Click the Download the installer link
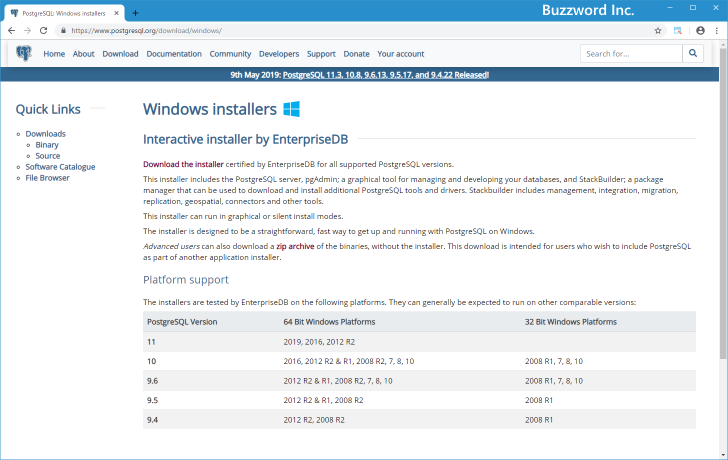Image resolution: width=728 pixels, height=460 pixels. [x=183, y=164]
